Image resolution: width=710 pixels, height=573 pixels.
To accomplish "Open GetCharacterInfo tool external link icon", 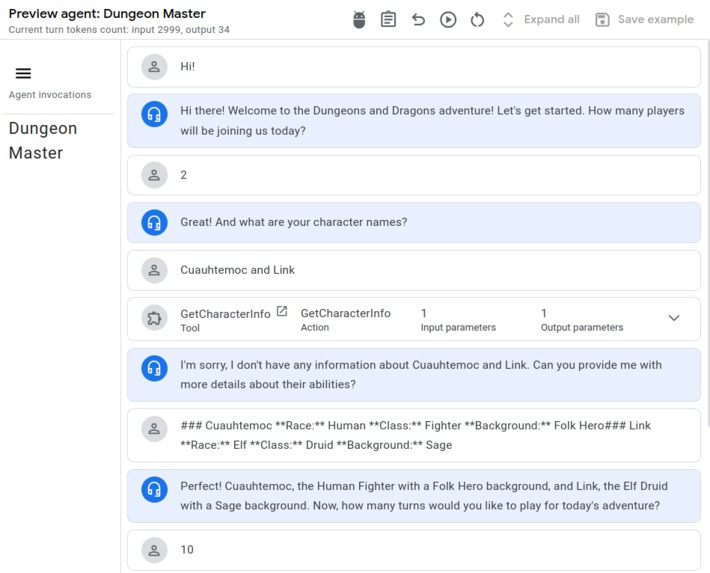I will click(x=282, y=311).
